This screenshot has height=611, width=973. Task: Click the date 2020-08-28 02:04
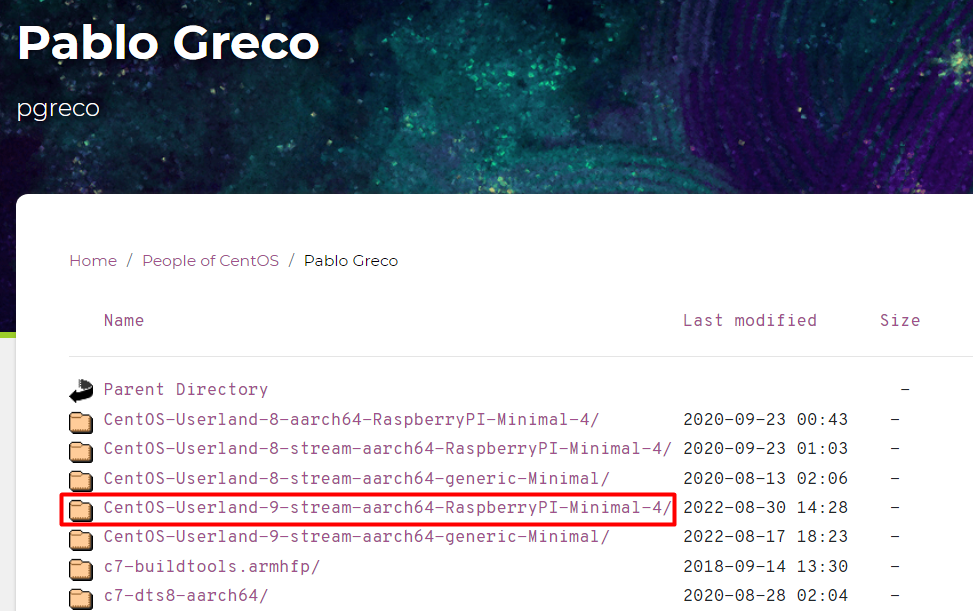coord(765,595)
